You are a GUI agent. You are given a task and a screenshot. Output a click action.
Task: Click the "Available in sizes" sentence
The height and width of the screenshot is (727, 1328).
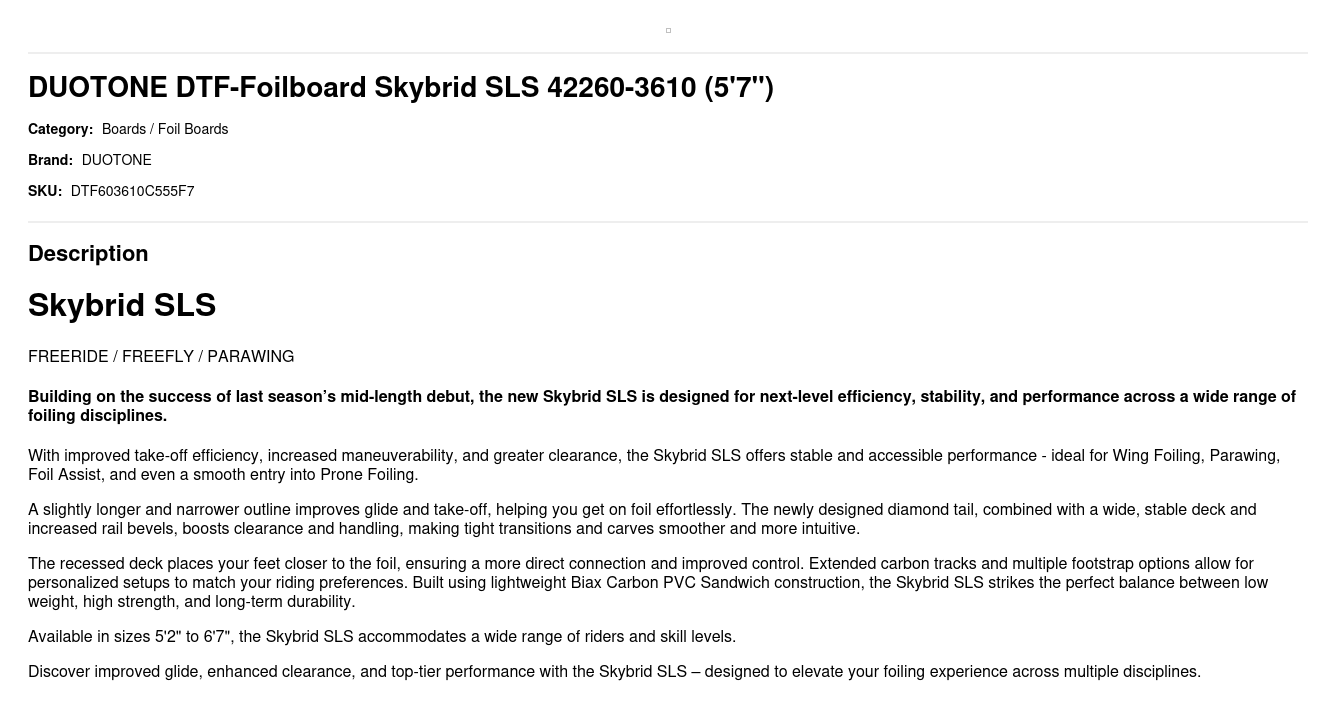[x=382, y=637]
